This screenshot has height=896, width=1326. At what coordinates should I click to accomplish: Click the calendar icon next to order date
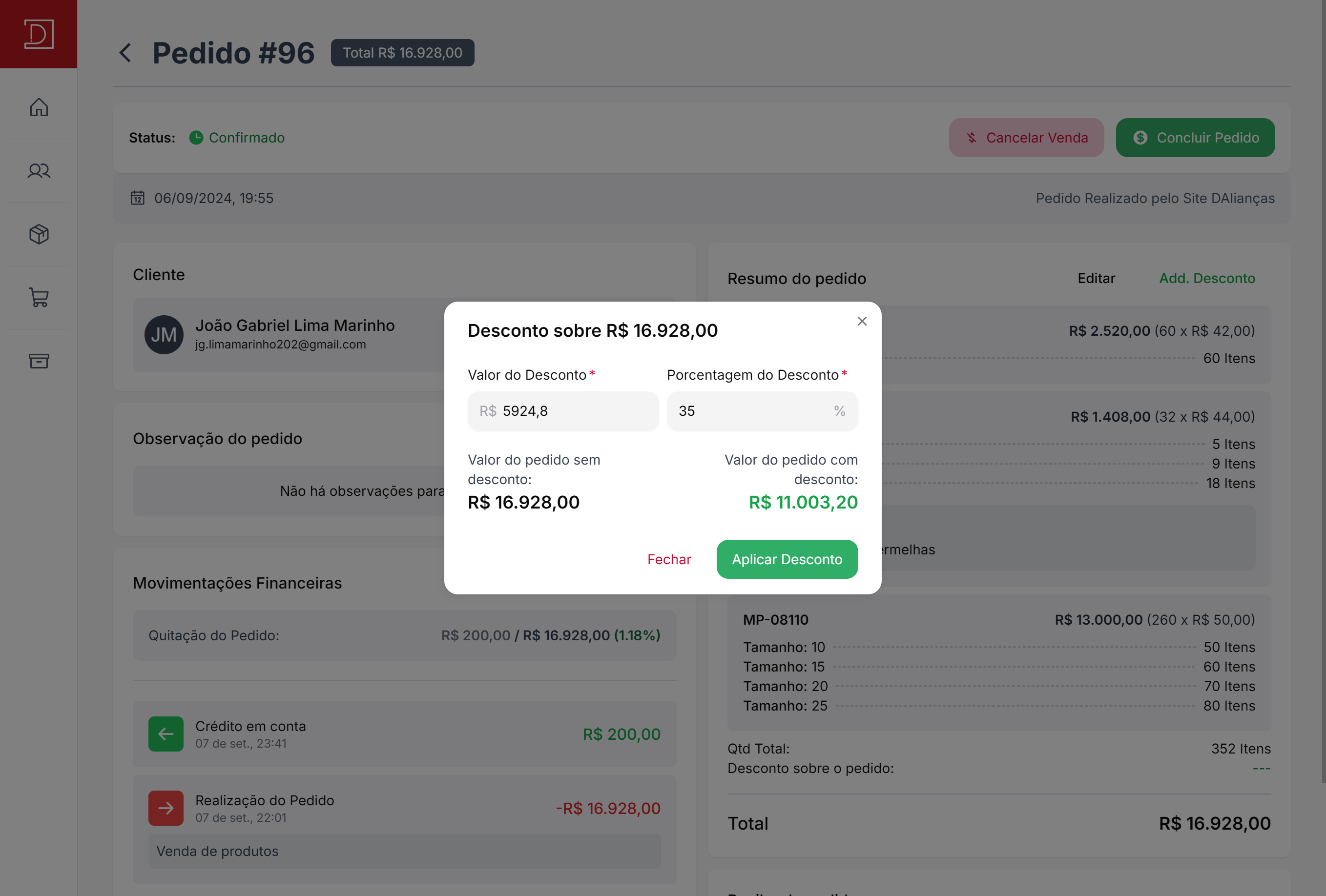click(x=138, y=198)
